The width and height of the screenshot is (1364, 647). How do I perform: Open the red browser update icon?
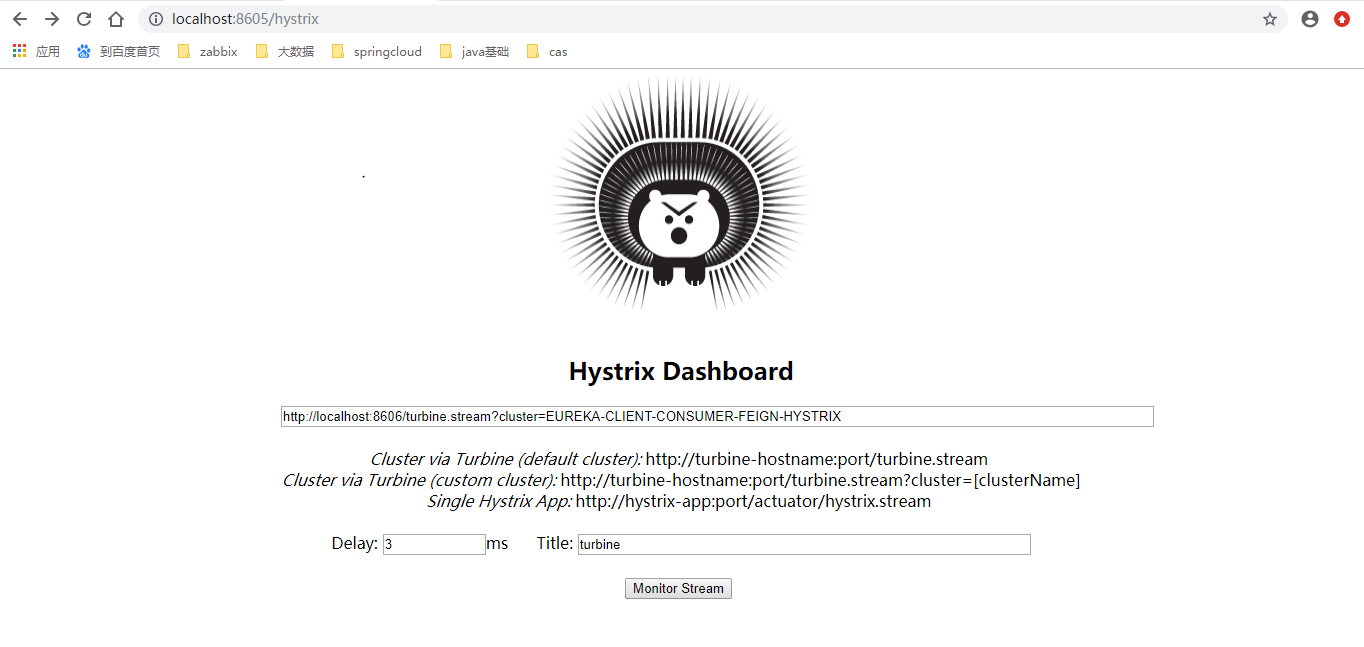tap(1342, 19)
